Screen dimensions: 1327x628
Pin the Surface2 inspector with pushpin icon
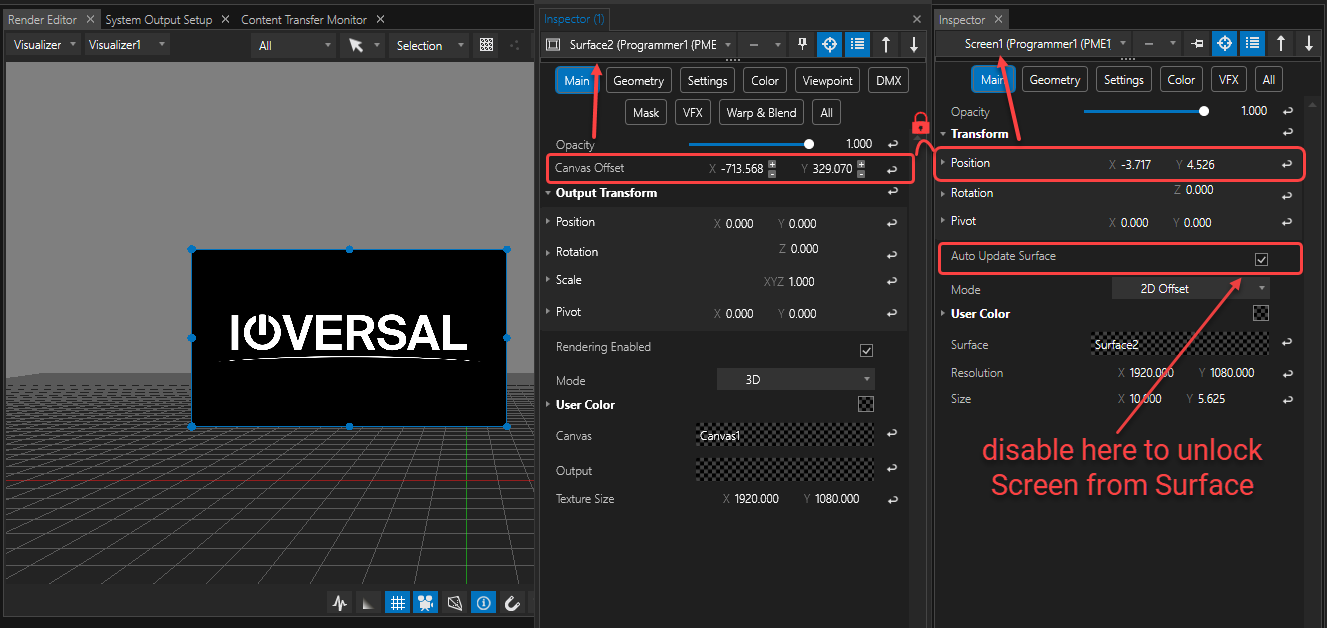click(801, 44)
